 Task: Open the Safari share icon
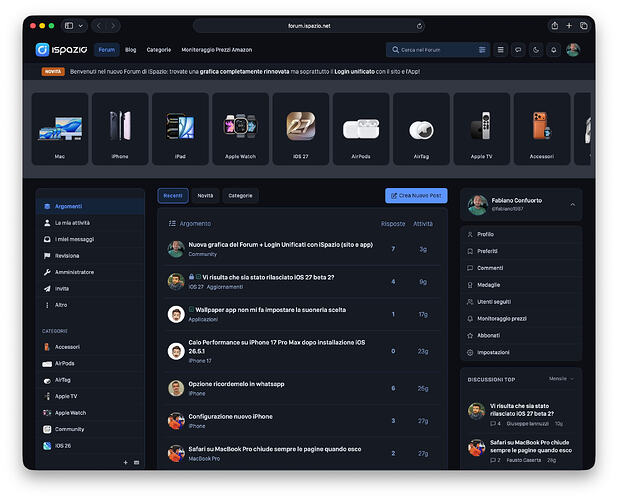[554, 26]
